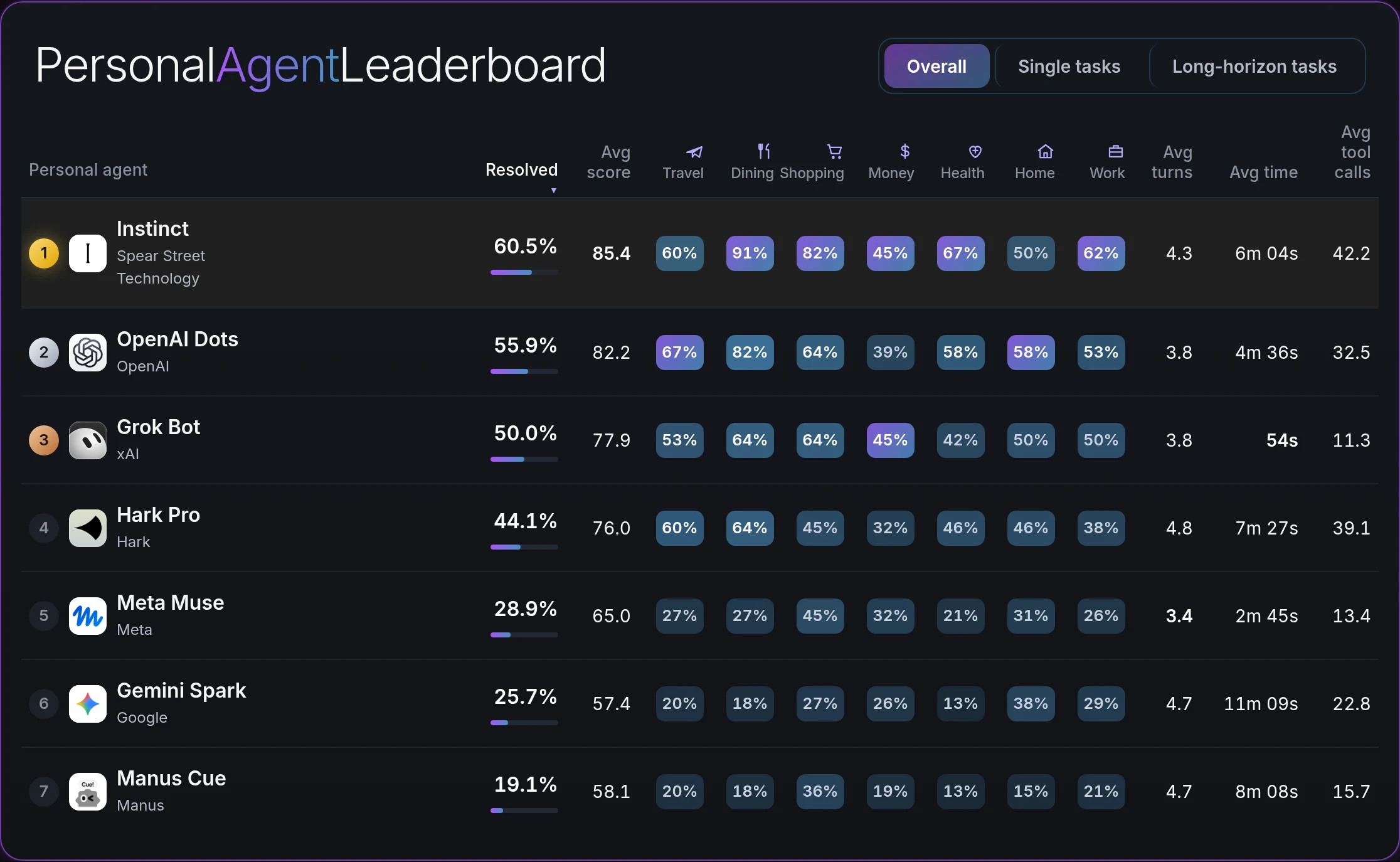Click Grok Bot's 54s average time

[x=1282, y=440]
